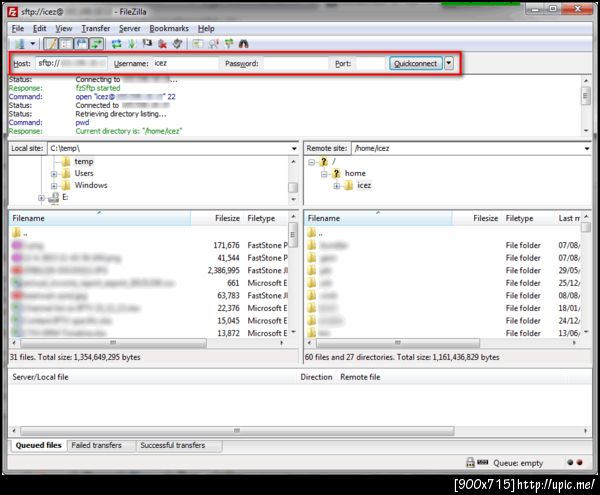The height and width of the screenshot is (495, 600).
Task: Select remote folder dated 29/05
Action: tap(443, 270)
